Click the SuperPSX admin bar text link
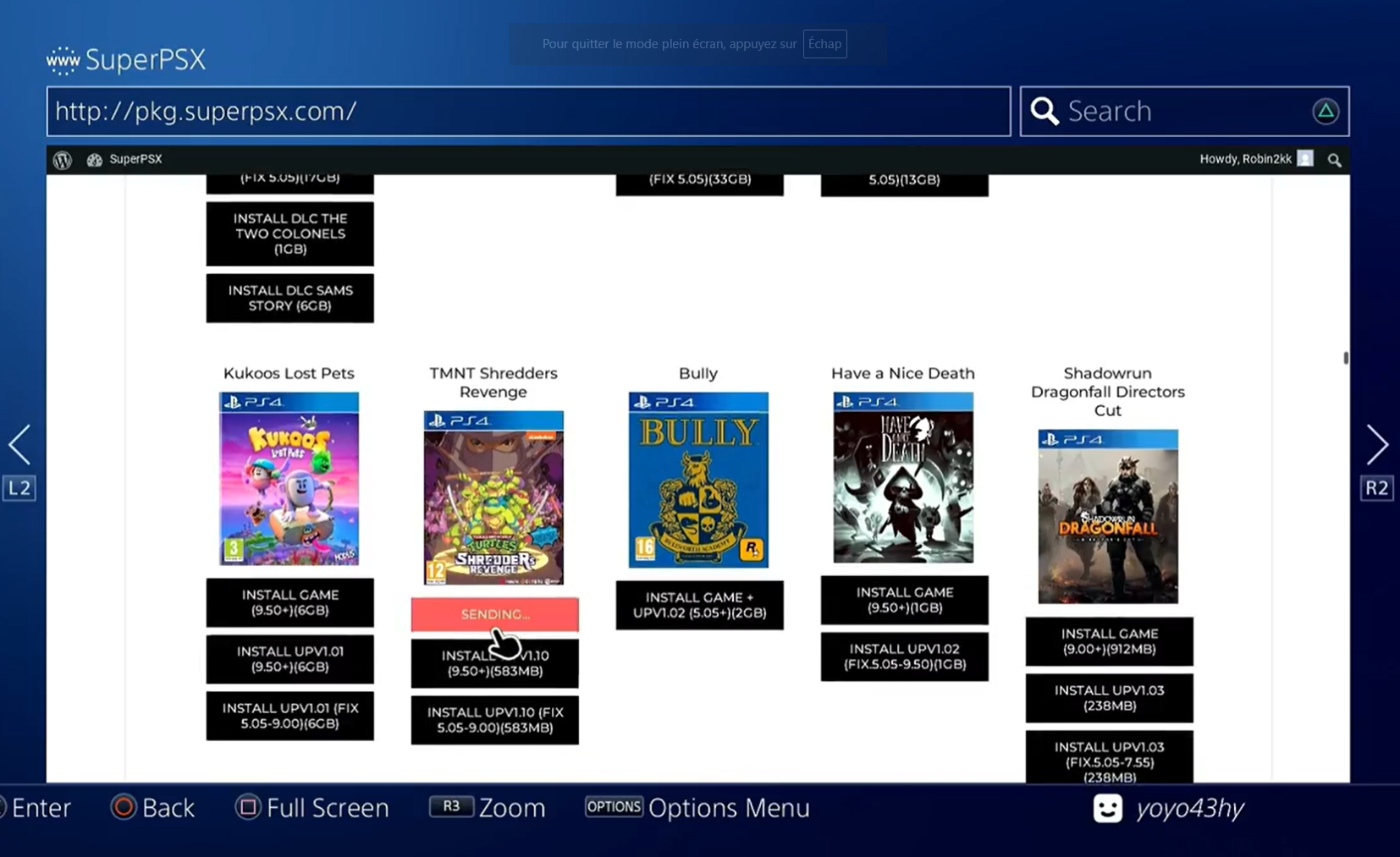 pyautogui.click(x=135, y=159)
